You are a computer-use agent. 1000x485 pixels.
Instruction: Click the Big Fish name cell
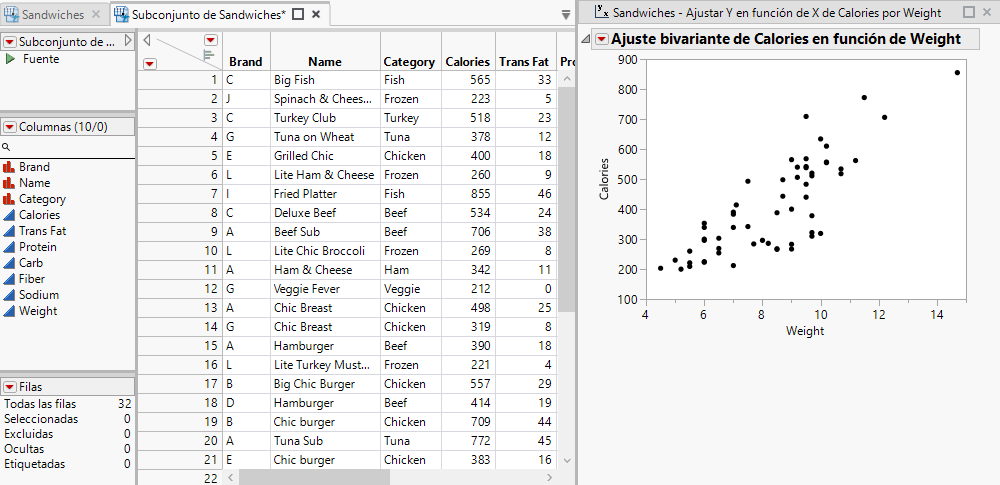(x=325, y=80)
